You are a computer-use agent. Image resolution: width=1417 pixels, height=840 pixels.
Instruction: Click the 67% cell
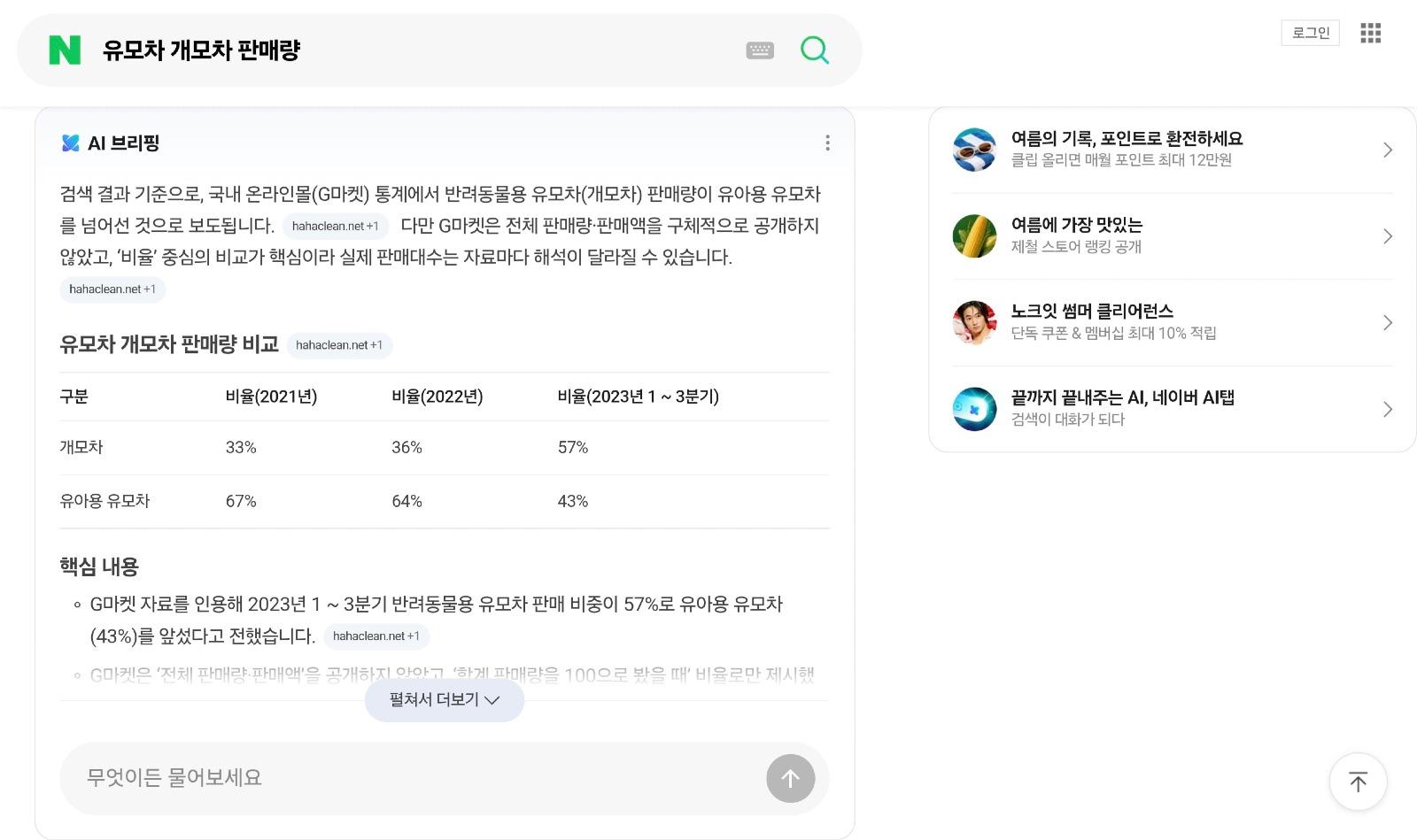(241, 501)
